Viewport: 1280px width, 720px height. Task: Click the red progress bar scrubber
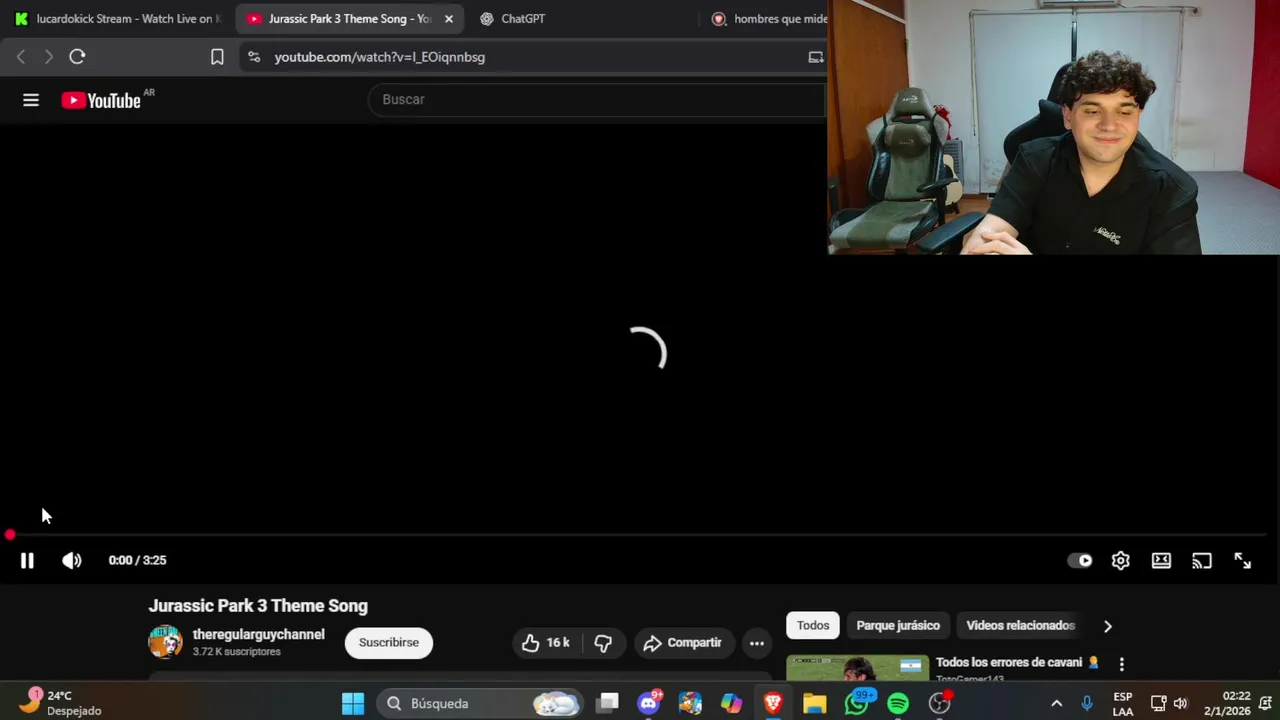(x=10, y=536)
